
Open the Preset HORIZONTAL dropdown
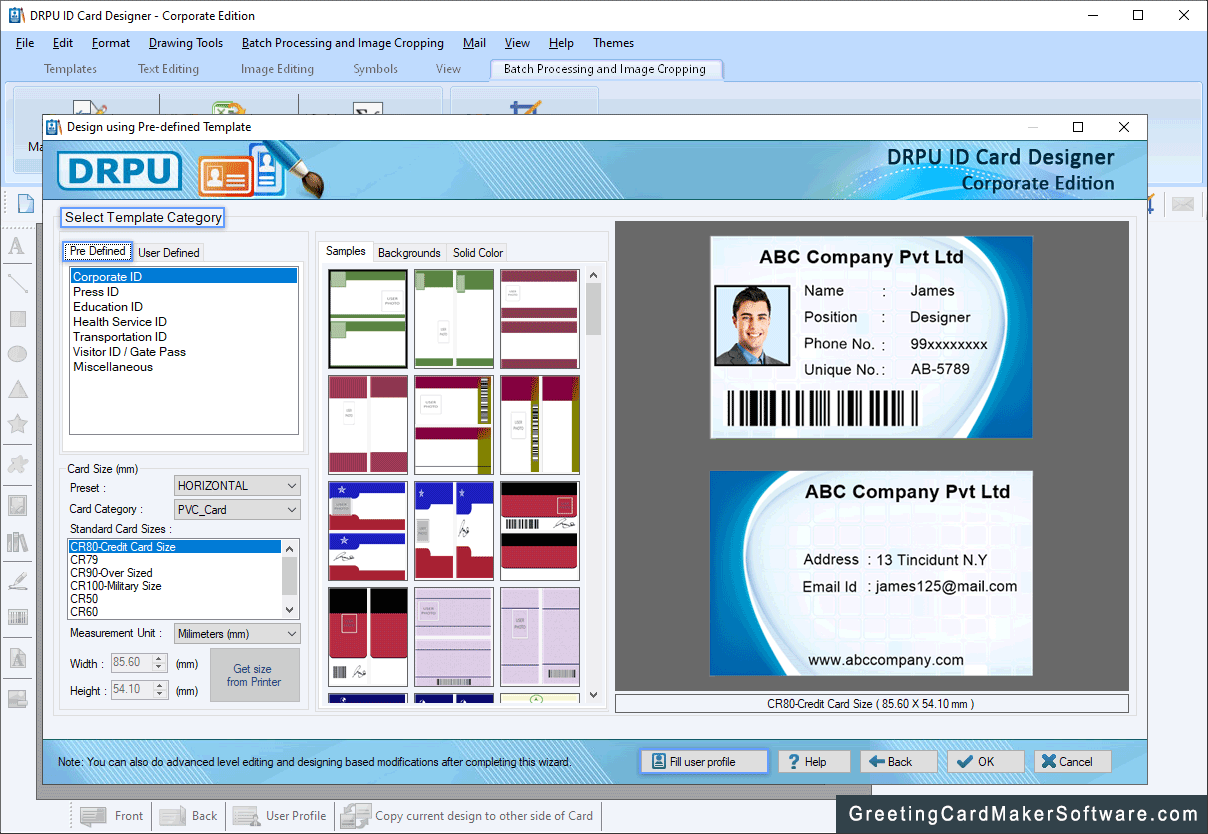237,486
